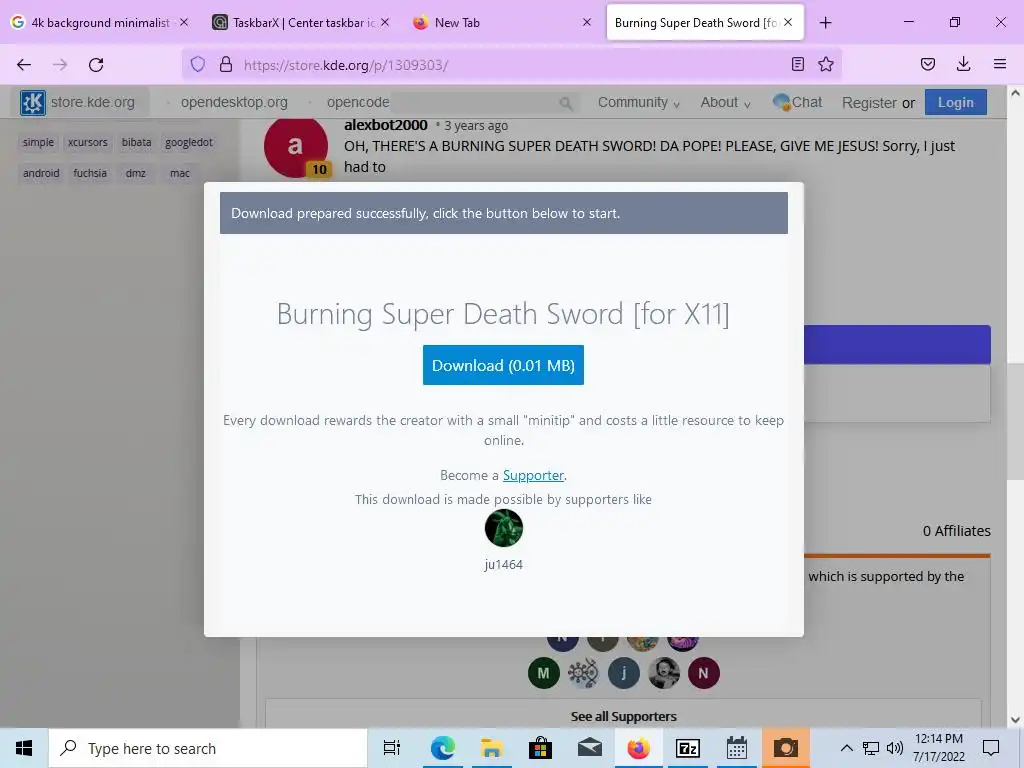Click the blue j supporter avatar
The width and height of the screenshot is (1024, 768).
click(624, 673)
